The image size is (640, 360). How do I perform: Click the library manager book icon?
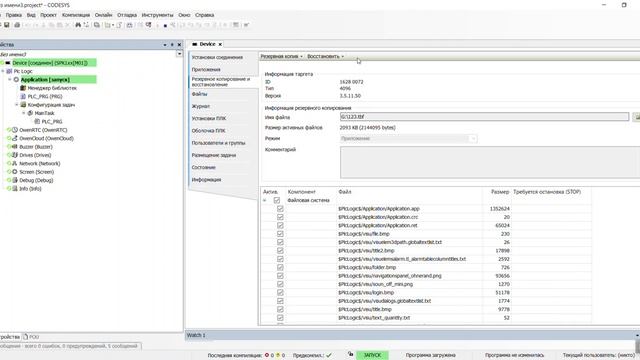[x=23, y=88]
